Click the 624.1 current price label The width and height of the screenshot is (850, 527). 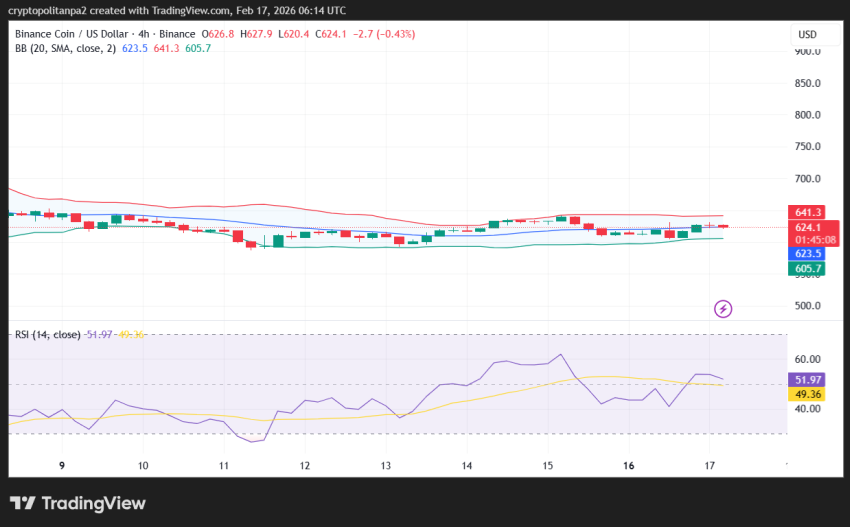tap(808, 227)
